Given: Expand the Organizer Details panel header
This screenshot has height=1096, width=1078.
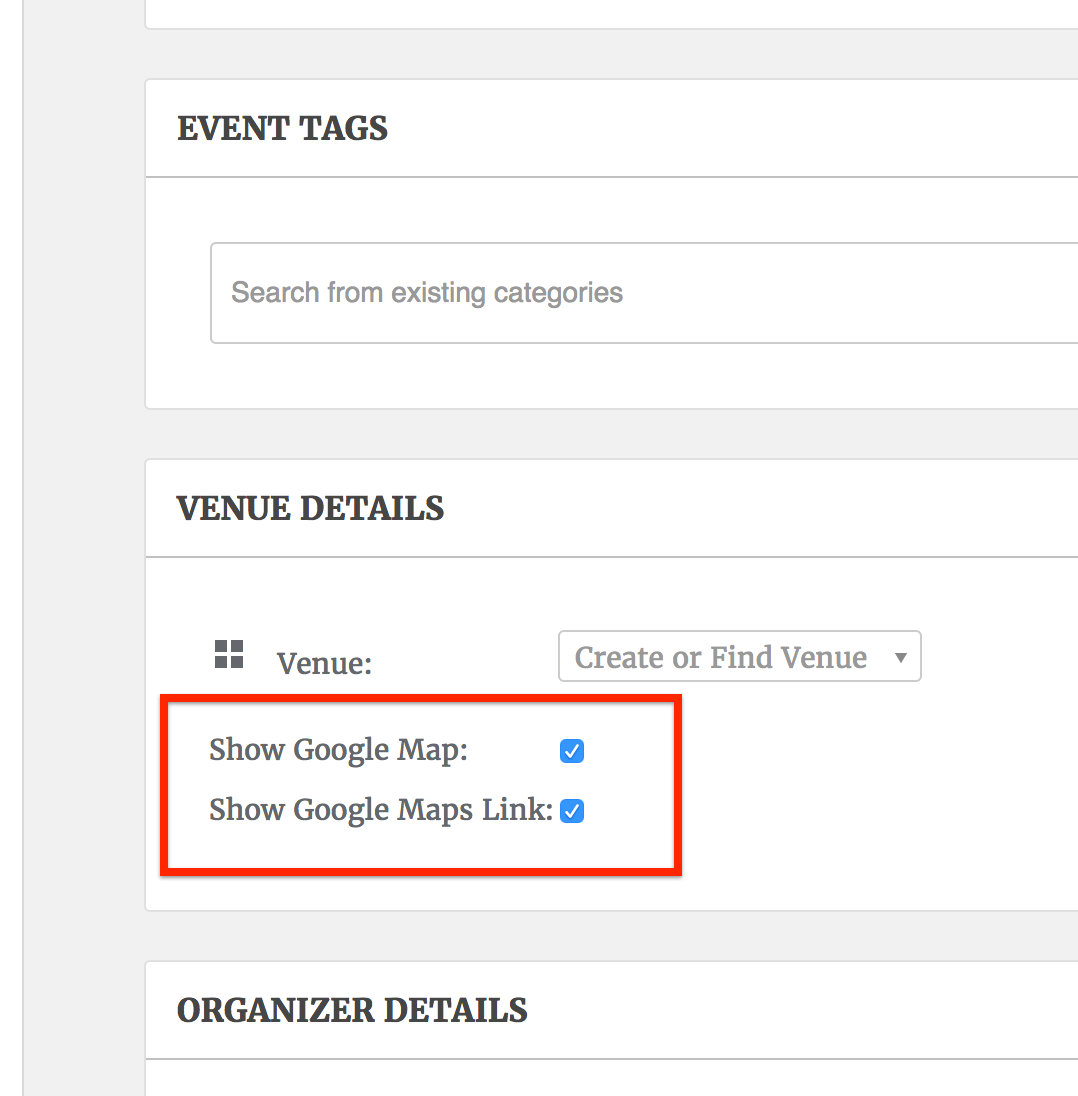Looking at the screenshot, I should (x=352, y=1010).
